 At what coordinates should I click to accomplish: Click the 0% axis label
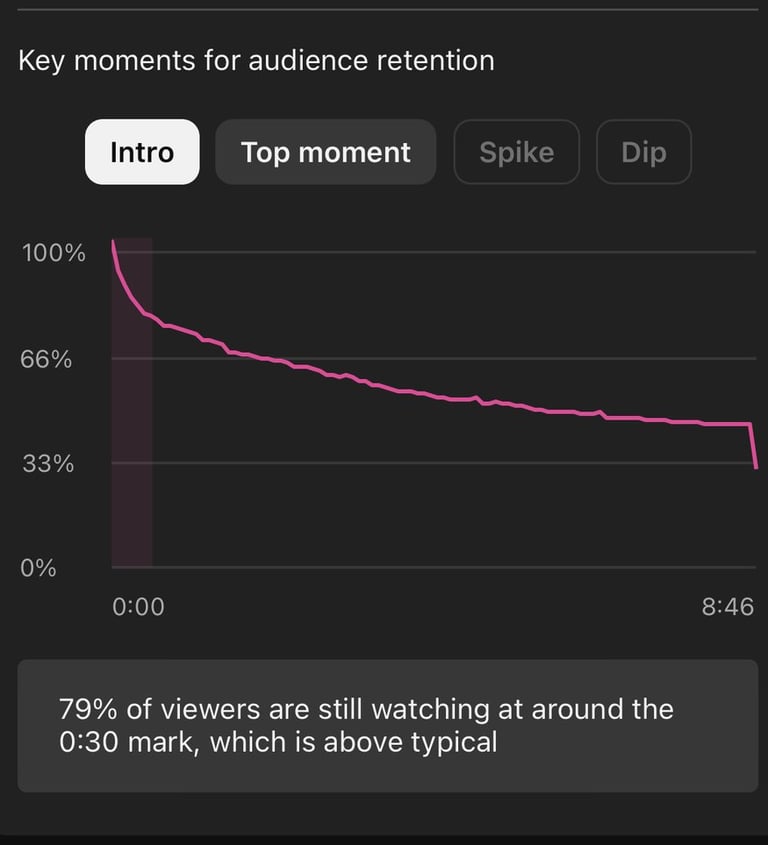38,568
